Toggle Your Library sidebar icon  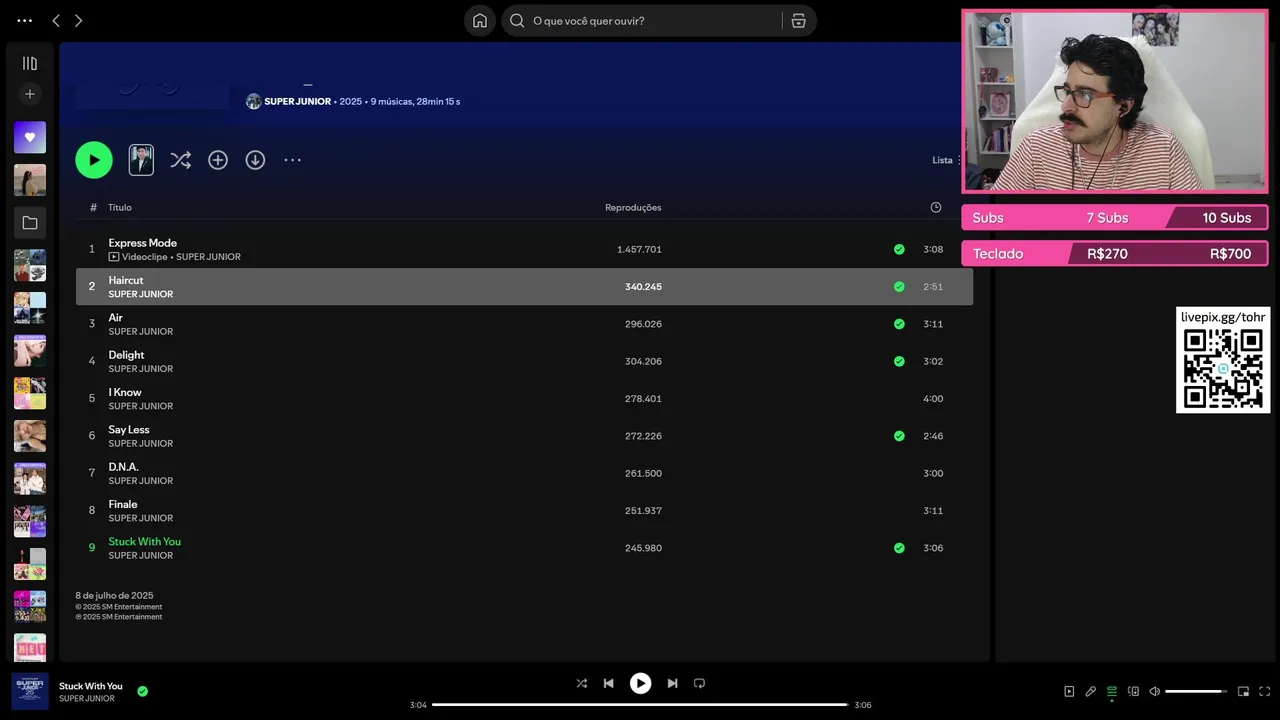30,63
